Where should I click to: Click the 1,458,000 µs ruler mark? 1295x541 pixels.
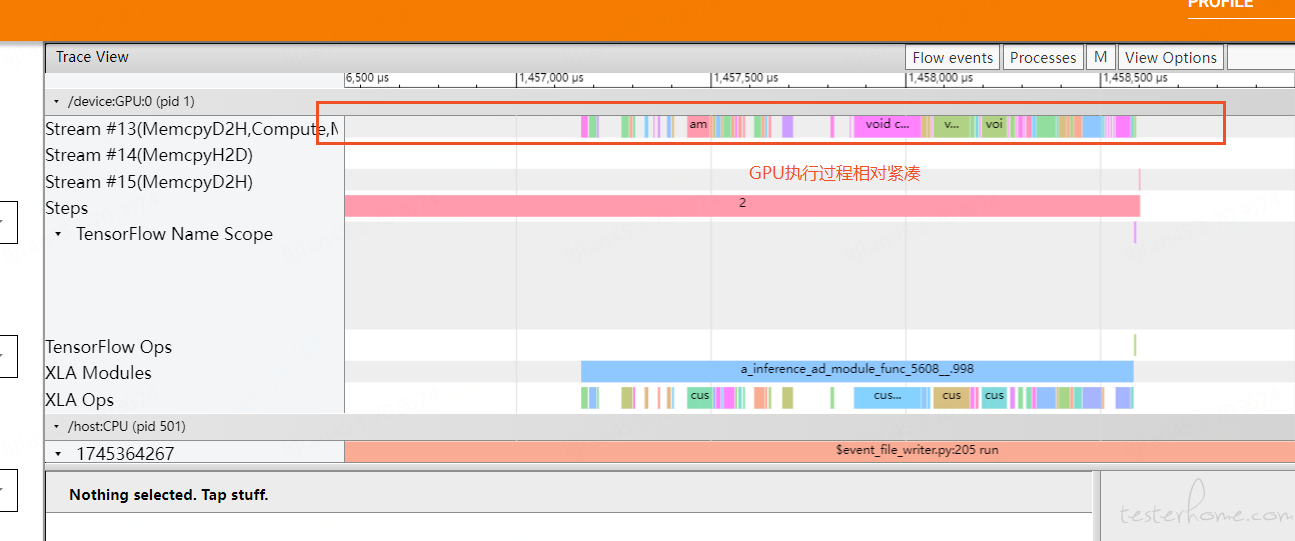pos(941,78)
